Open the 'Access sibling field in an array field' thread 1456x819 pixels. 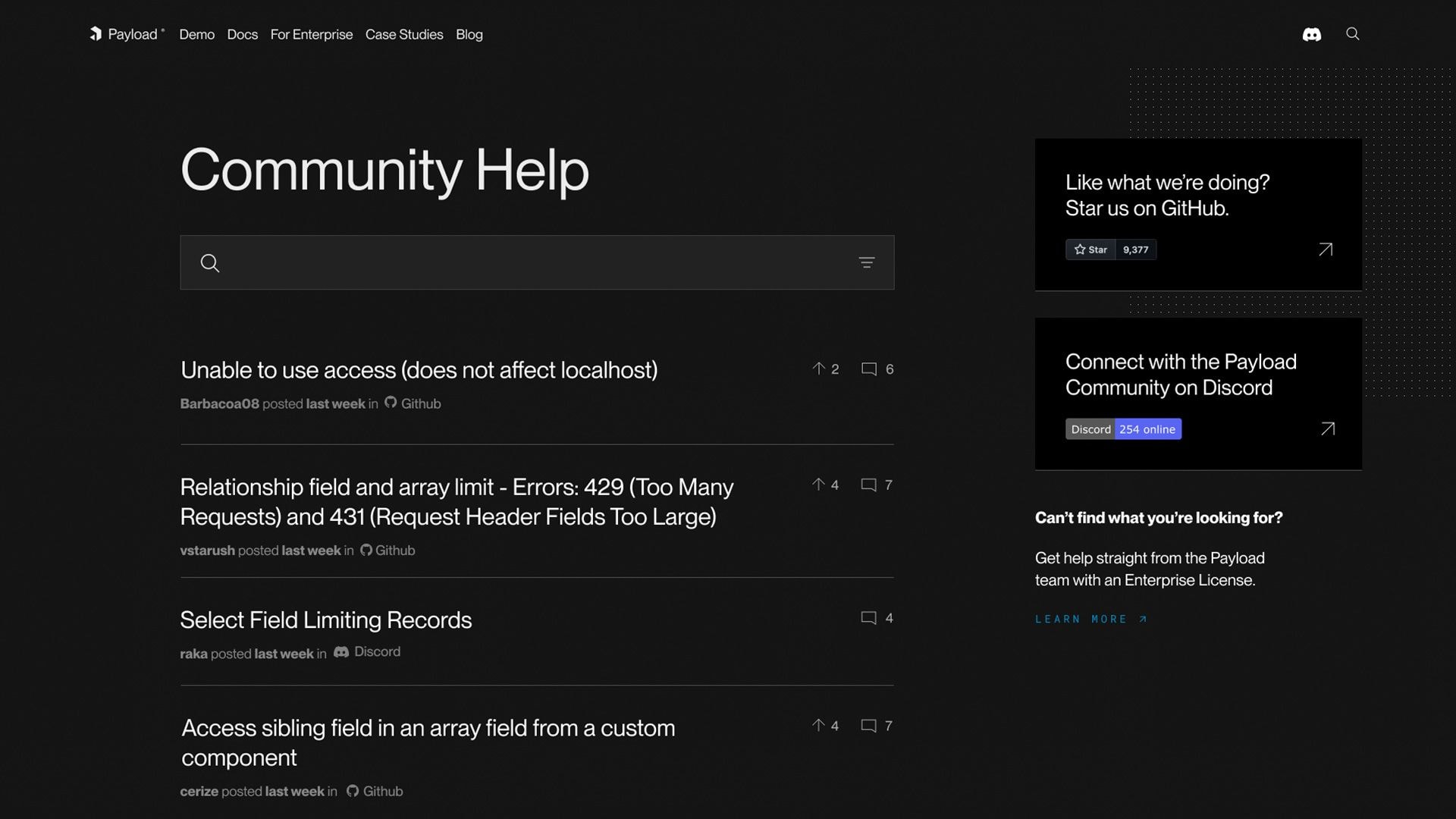pyautogui.click(x=428, y=742)
